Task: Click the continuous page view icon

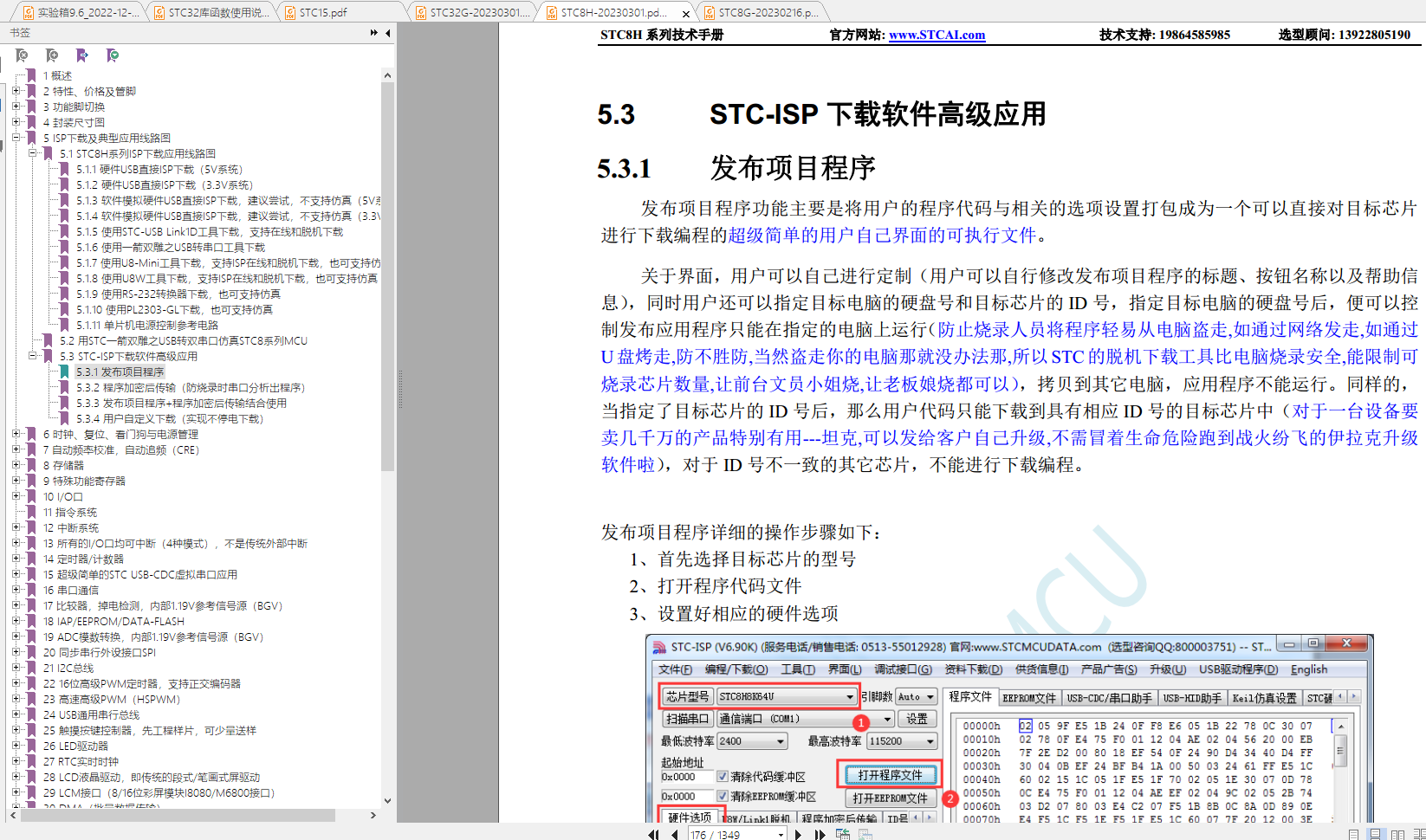Action: click(1375, 834)
